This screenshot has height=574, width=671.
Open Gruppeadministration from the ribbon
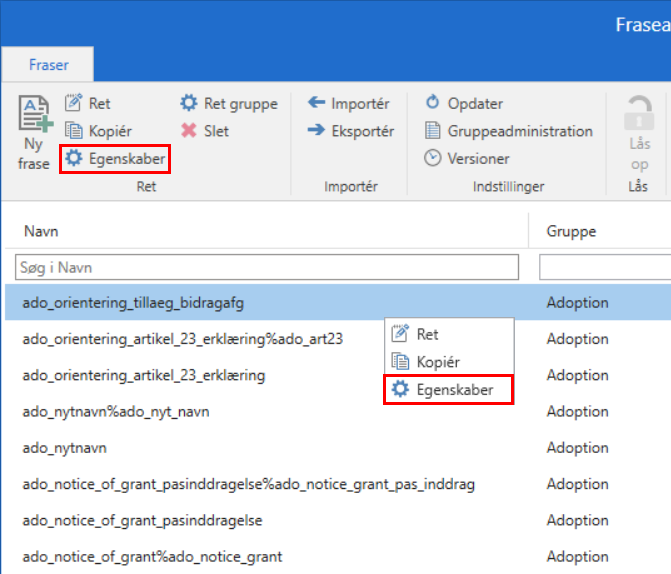(x=509, y=131)
